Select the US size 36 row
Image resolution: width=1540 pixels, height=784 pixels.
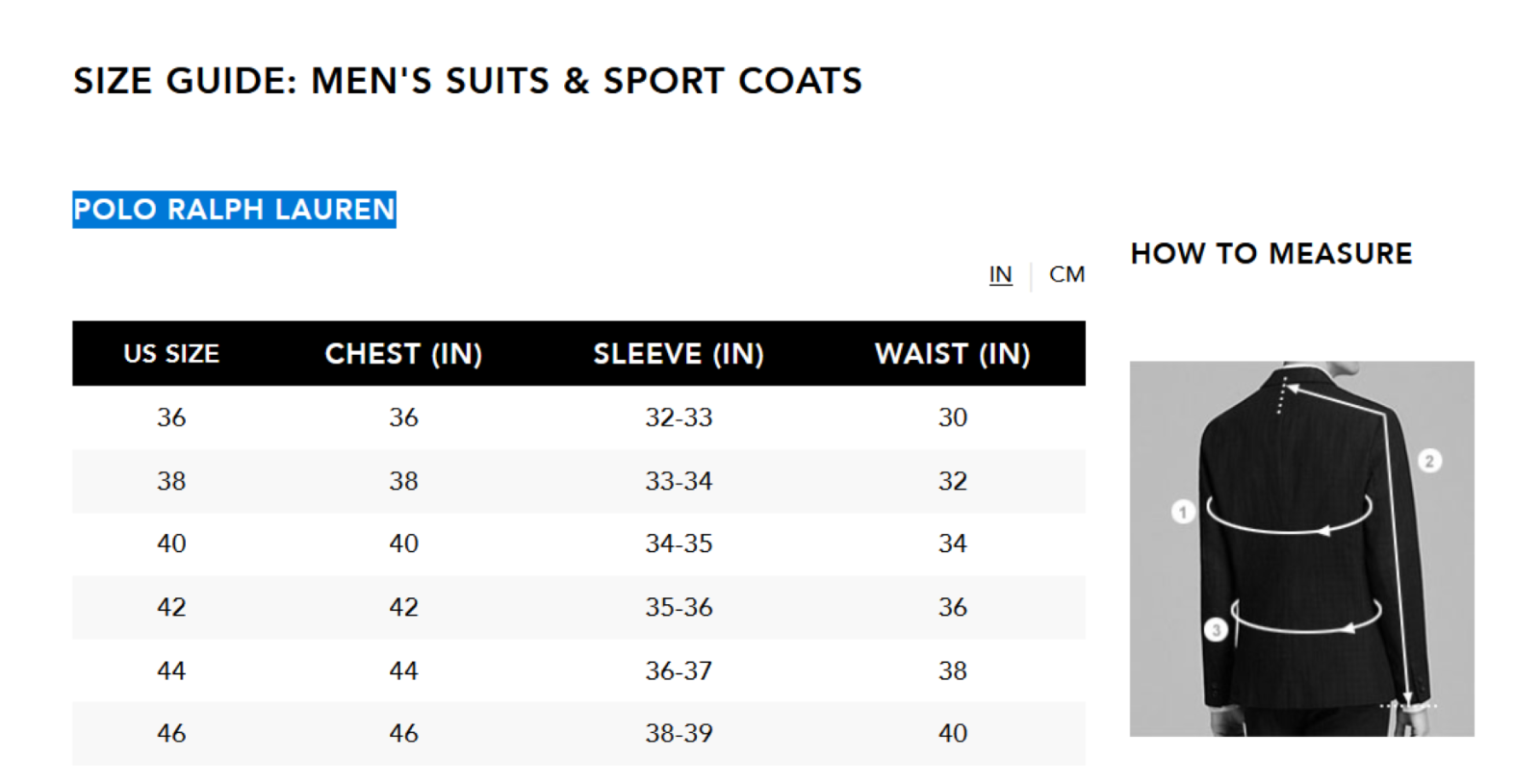click(x=578, y=417)
